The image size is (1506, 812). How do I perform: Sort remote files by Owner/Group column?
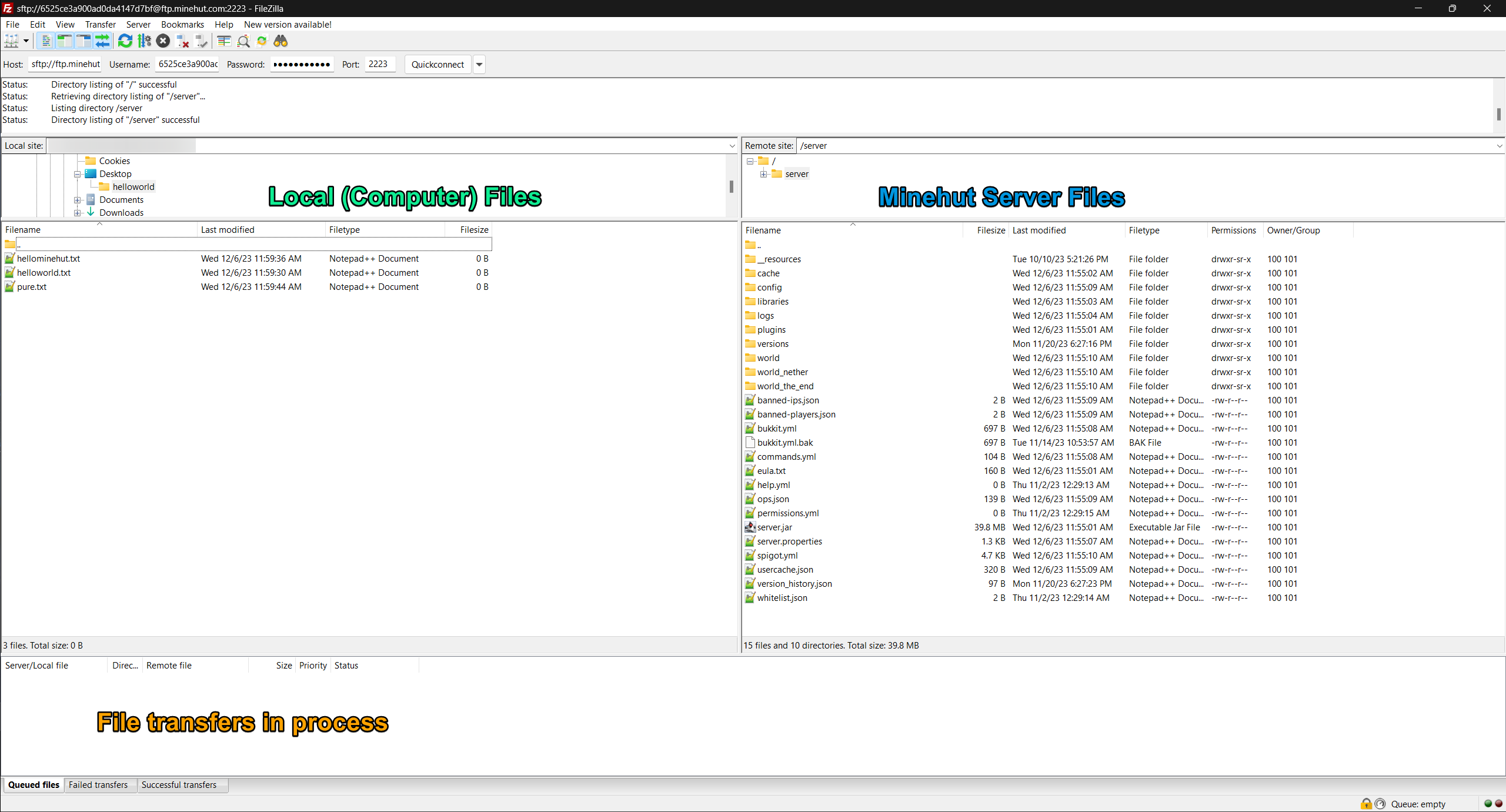(x=1308, y=230)
